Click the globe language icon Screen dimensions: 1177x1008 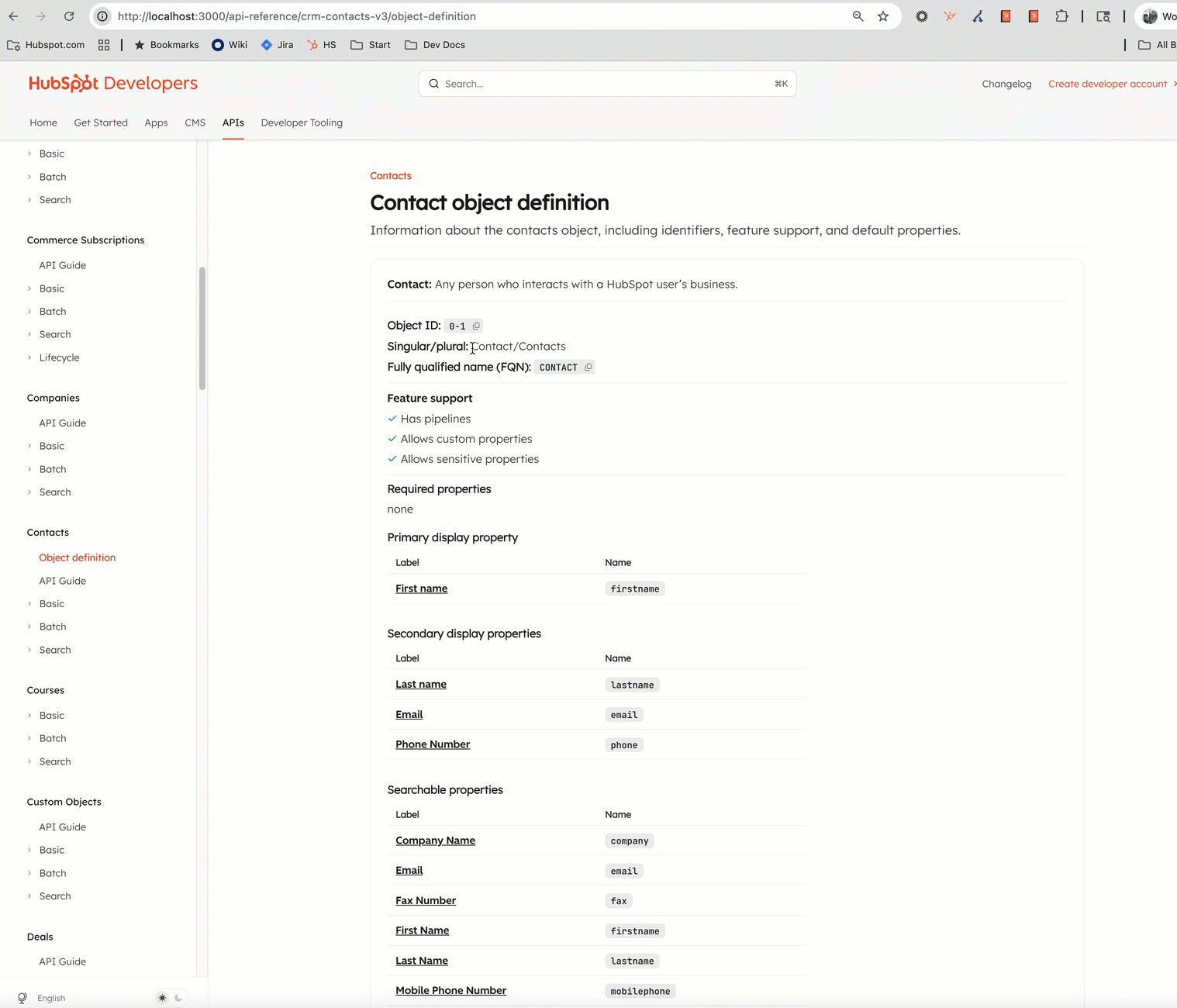22,998
